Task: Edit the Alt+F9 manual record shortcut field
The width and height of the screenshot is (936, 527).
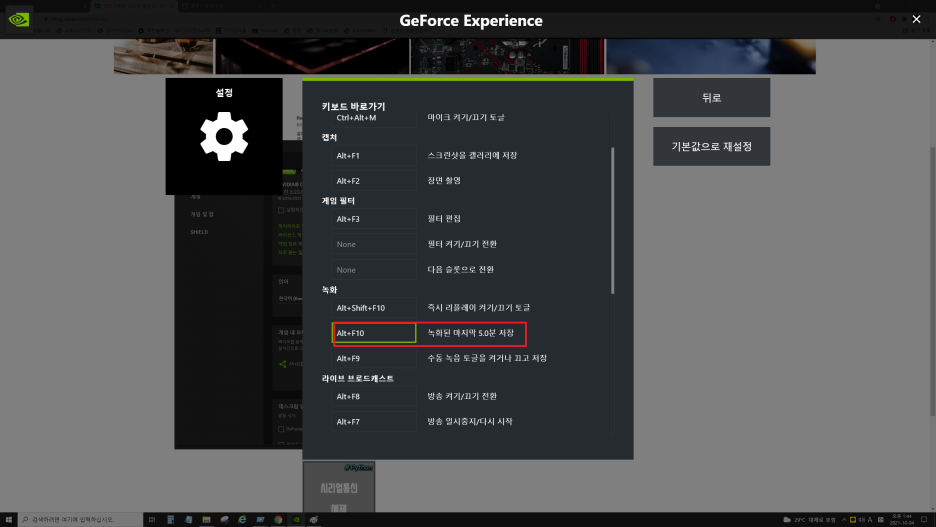Action: [x=374, y=359]
